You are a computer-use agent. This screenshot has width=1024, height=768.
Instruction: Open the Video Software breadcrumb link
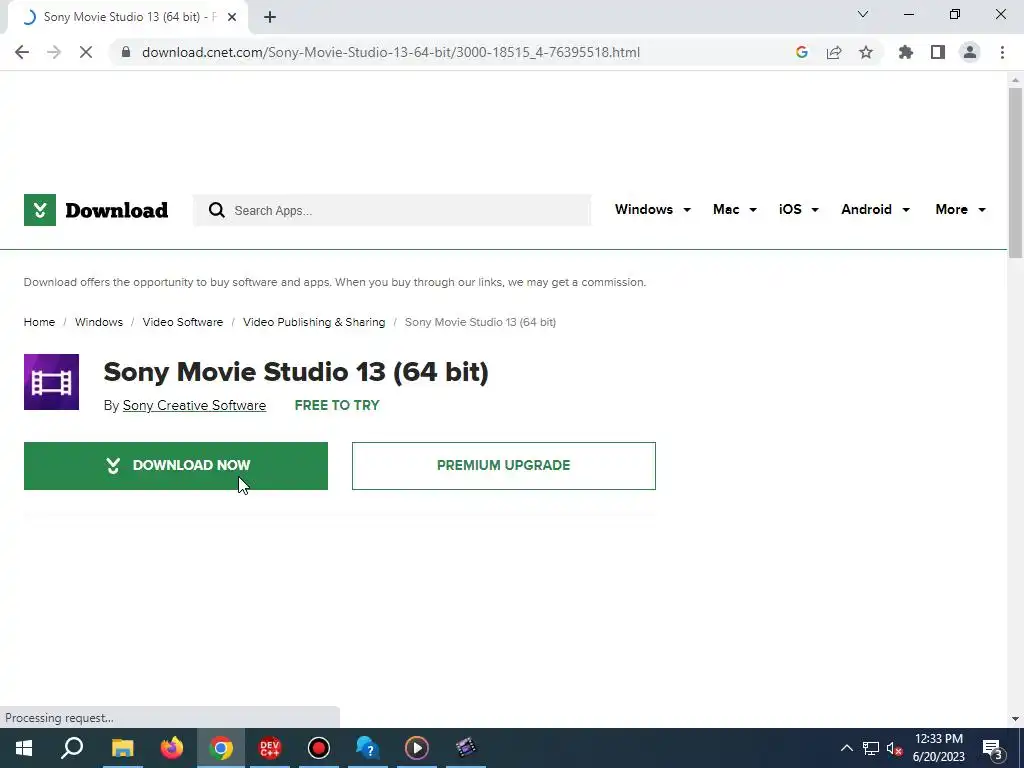183,322
